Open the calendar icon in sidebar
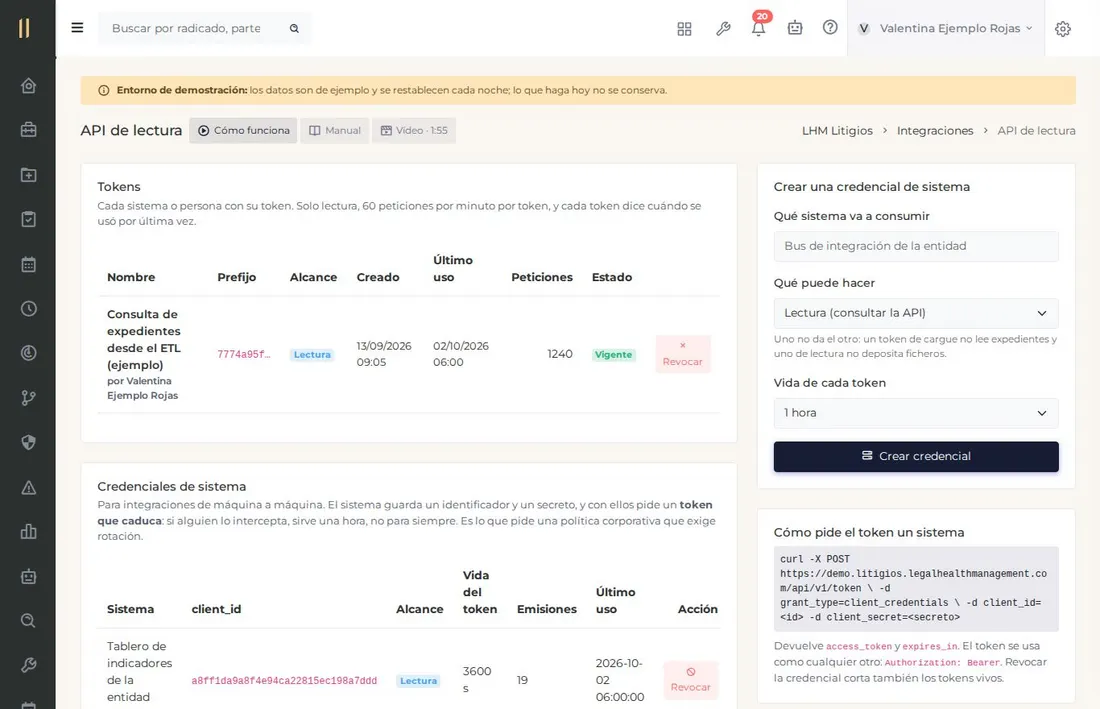 (28, 264)
